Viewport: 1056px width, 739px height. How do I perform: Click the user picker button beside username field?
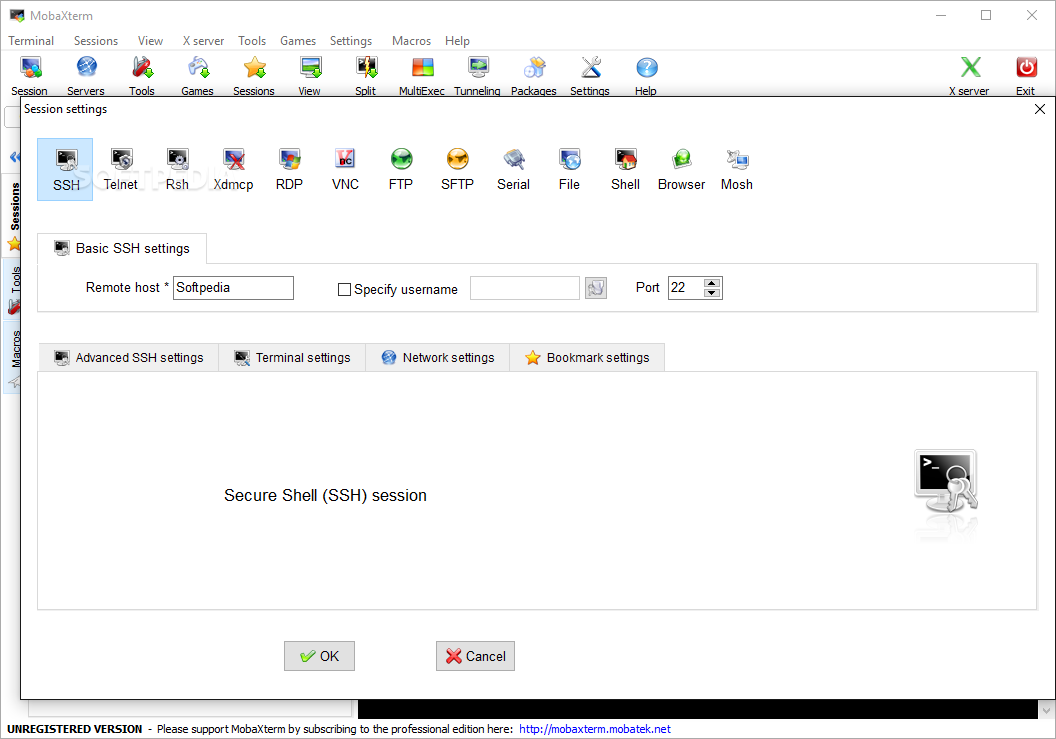pyautogui.click(x=596, y=288)
